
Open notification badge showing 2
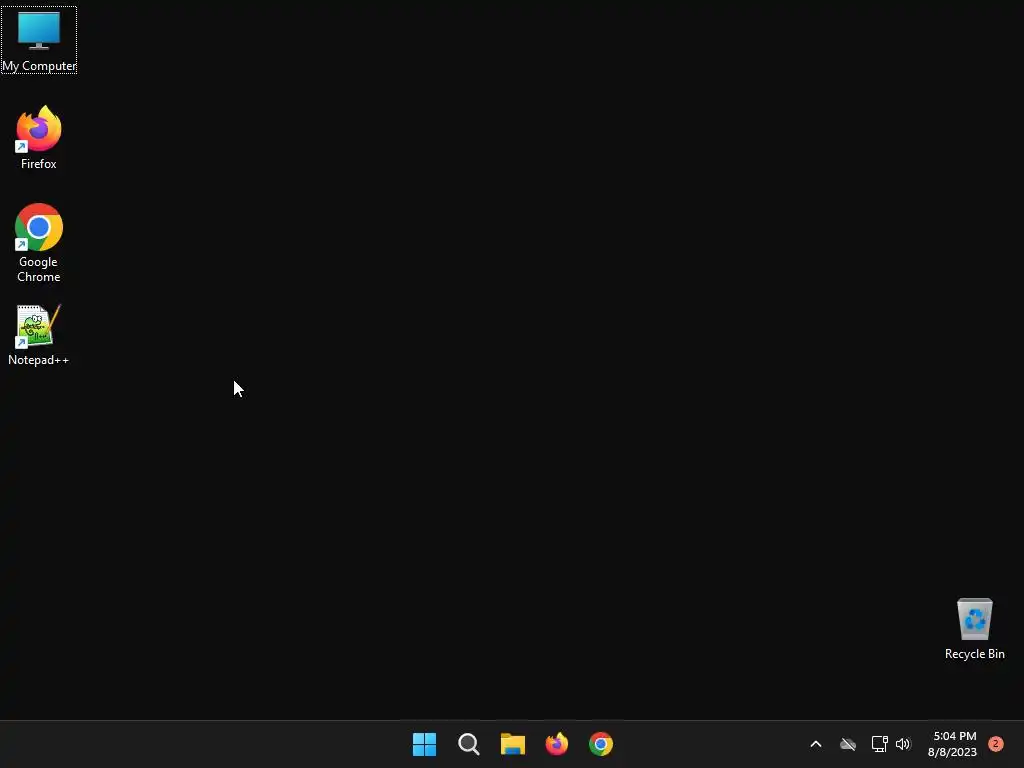(x=996, y=744)
